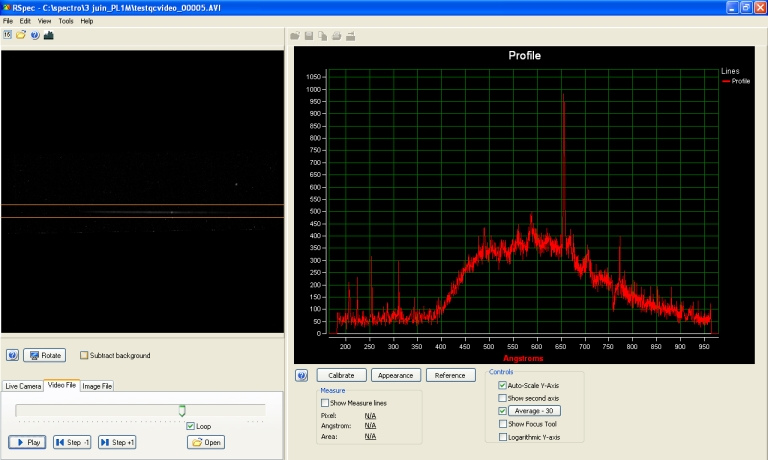Open the Tools menu
This screenshot has width=768, height=460.
(x=66, y=21)
